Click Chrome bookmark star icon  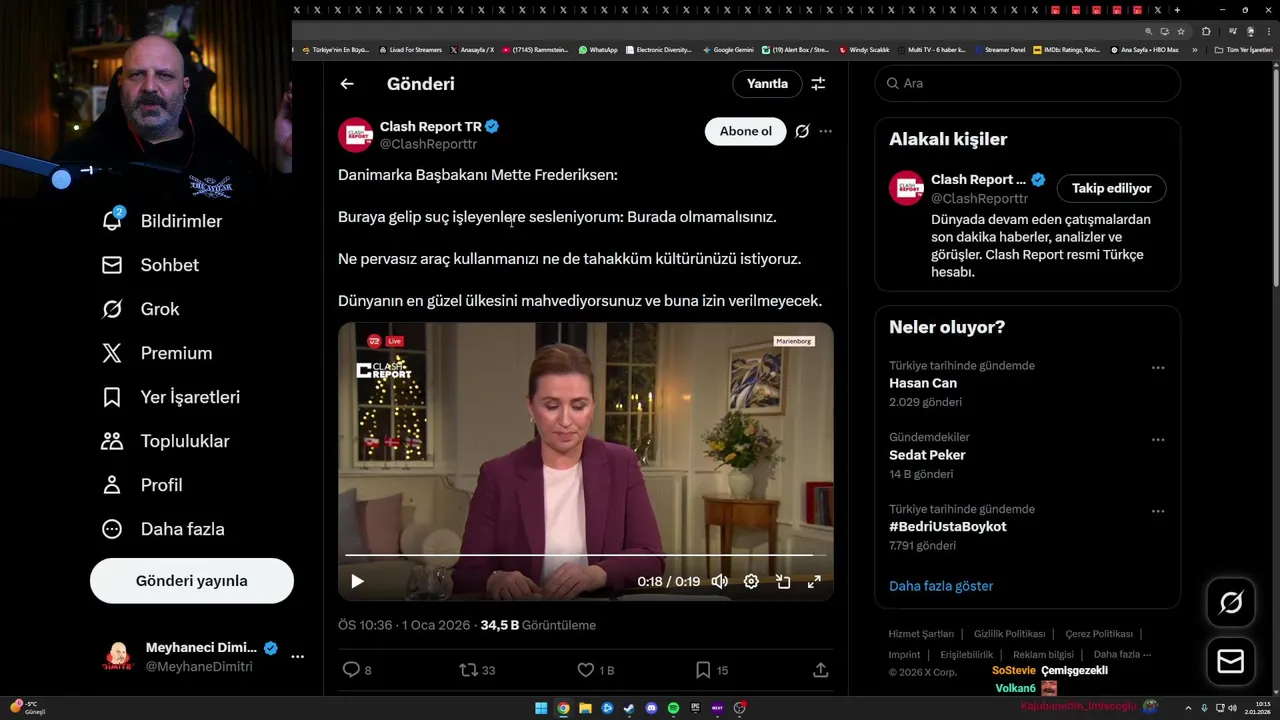point(1181,31)
